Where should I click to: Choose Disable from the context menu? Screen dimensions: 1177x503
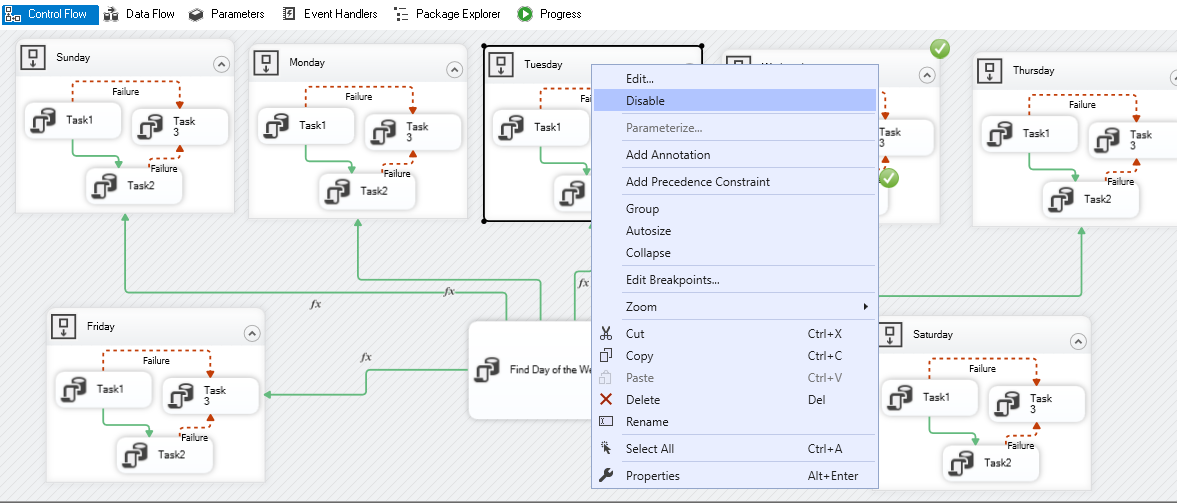pos(645,101)
